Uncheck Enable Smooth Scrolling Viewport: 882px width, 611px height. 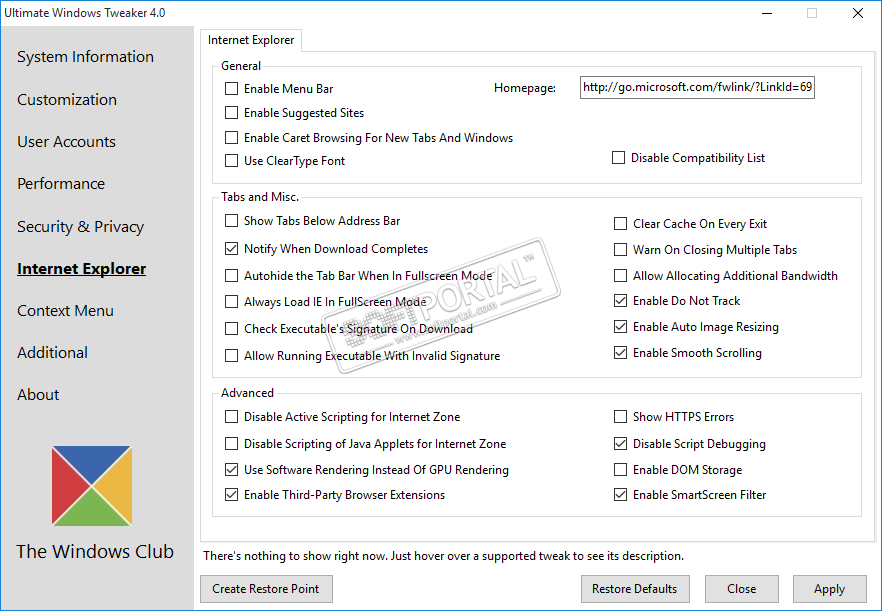620,353
